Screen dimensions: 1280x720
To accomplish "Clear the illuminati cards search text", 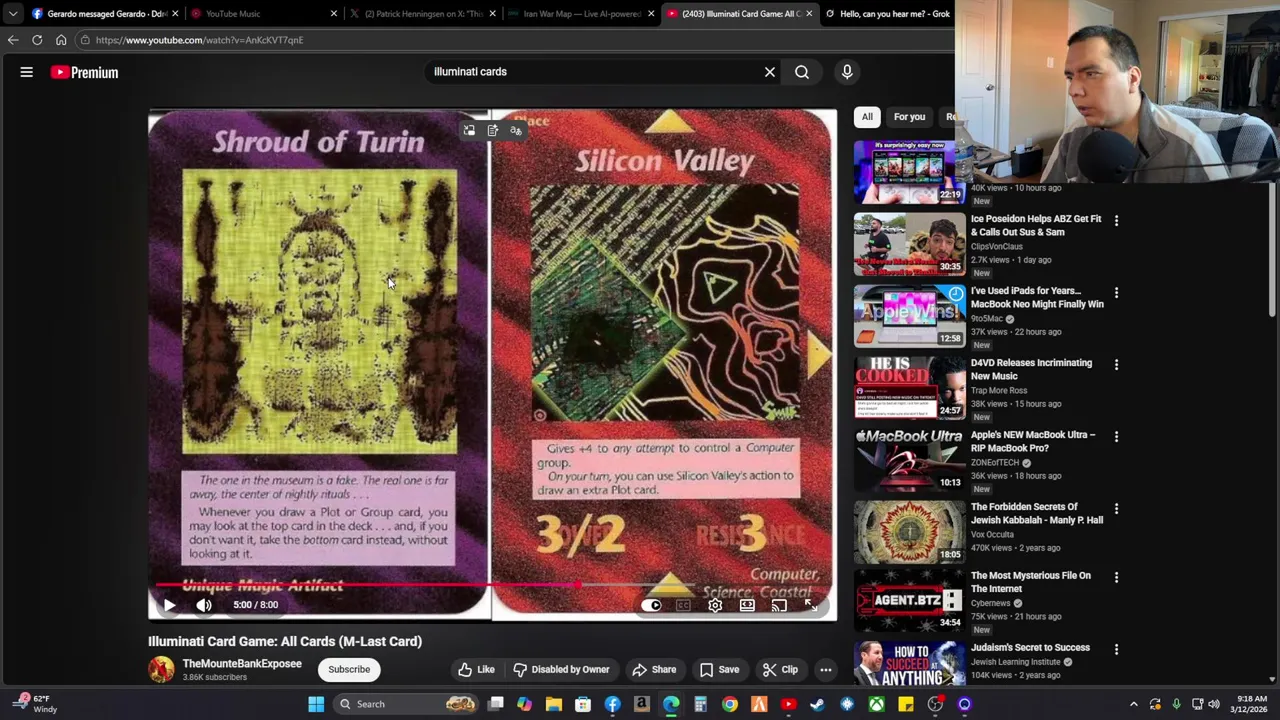I will 770,72.
